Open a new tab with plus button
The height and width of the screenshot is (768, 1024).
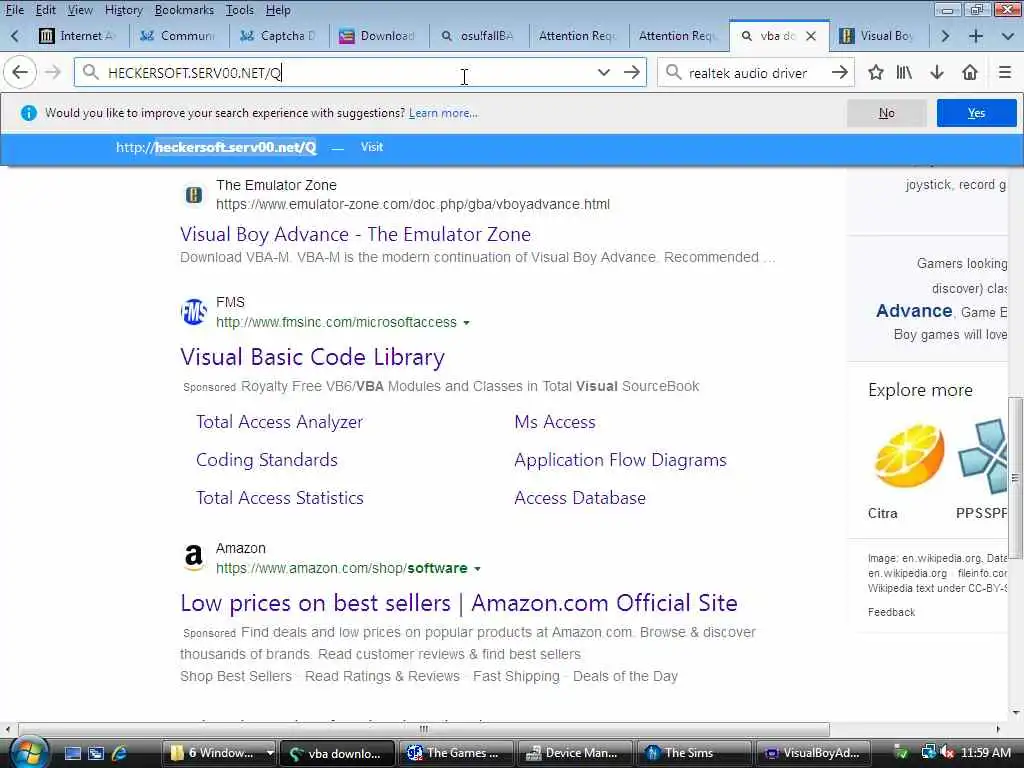pyautogui.click(x=976, y=36)
